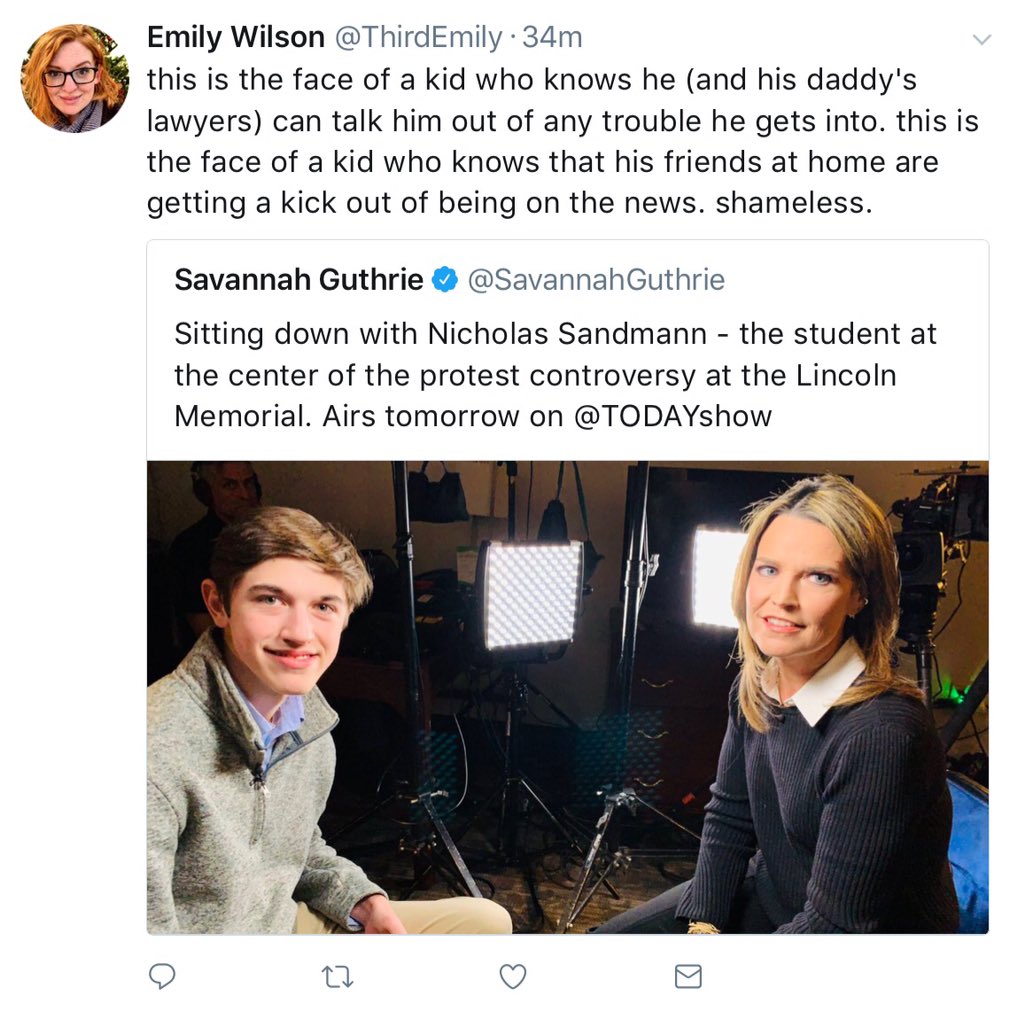Open the tweet options chevron menu
This screenshot has height=1010, width=1024.
coord(982,40)
